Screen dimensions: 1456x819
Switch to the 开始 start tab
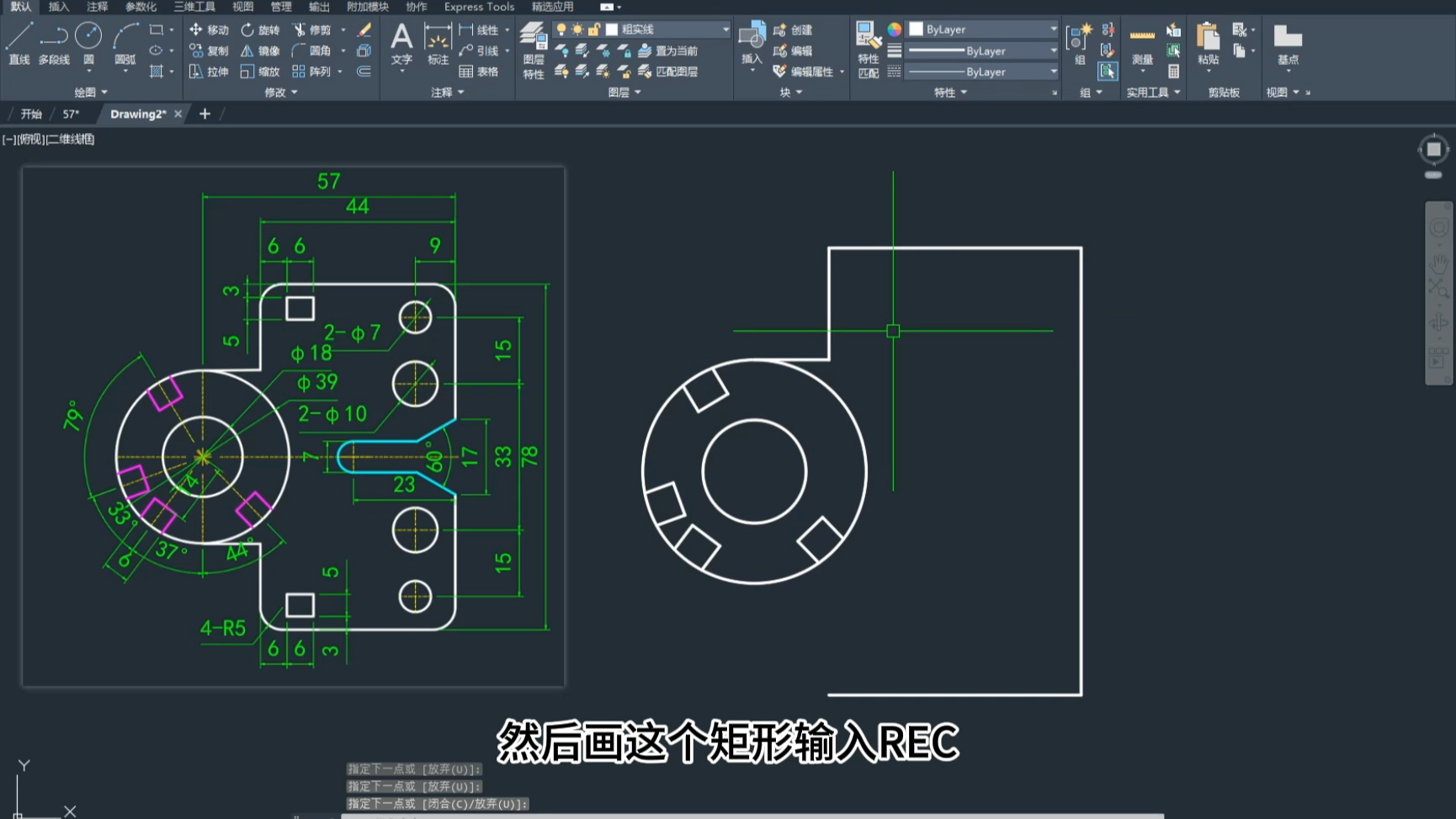(31, 114)
